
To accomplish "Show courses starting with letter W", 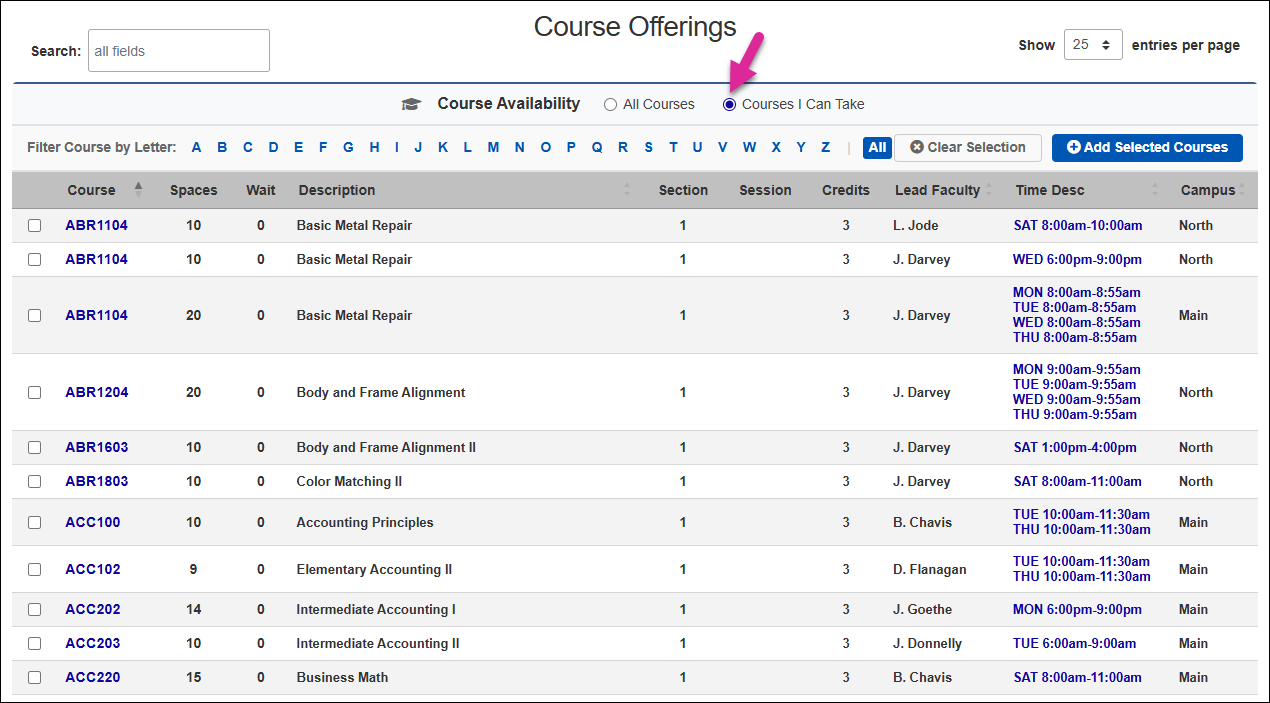I will point(749,147).
